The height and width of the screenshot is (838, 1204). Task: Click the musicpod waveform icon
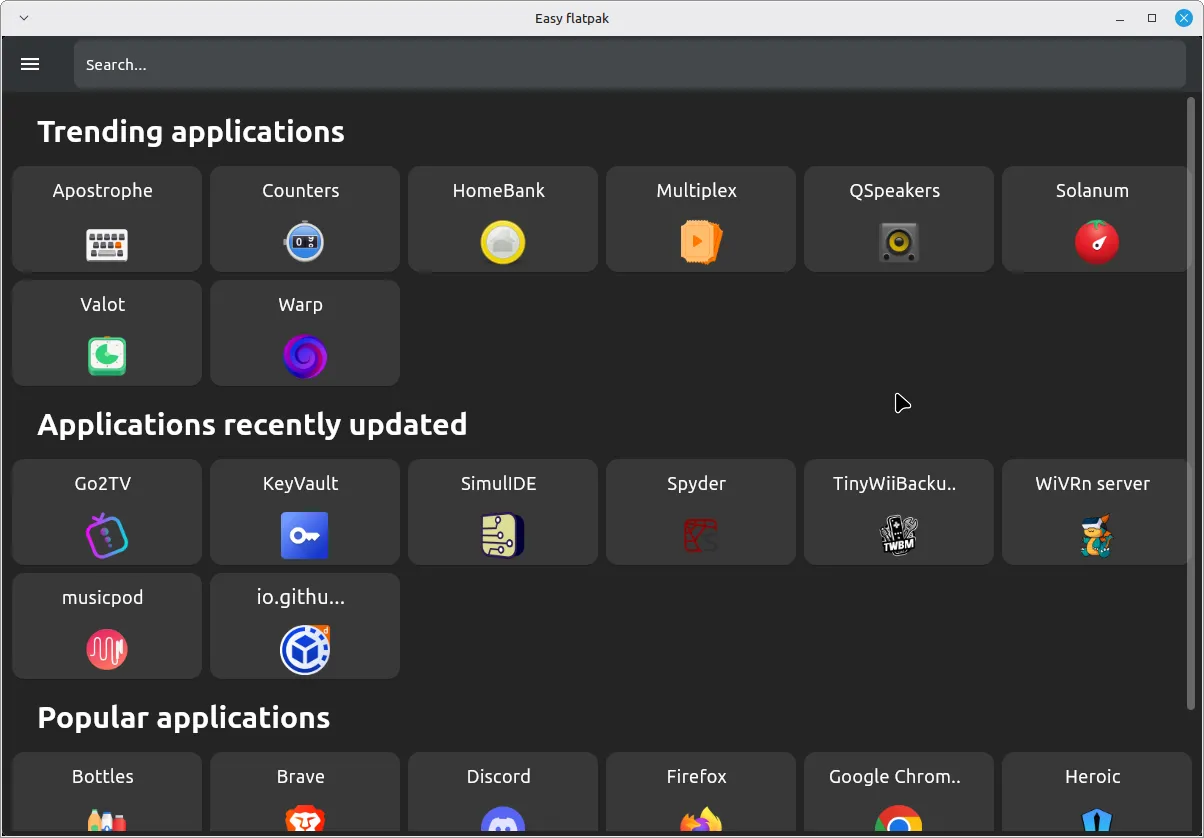point(107,650)
